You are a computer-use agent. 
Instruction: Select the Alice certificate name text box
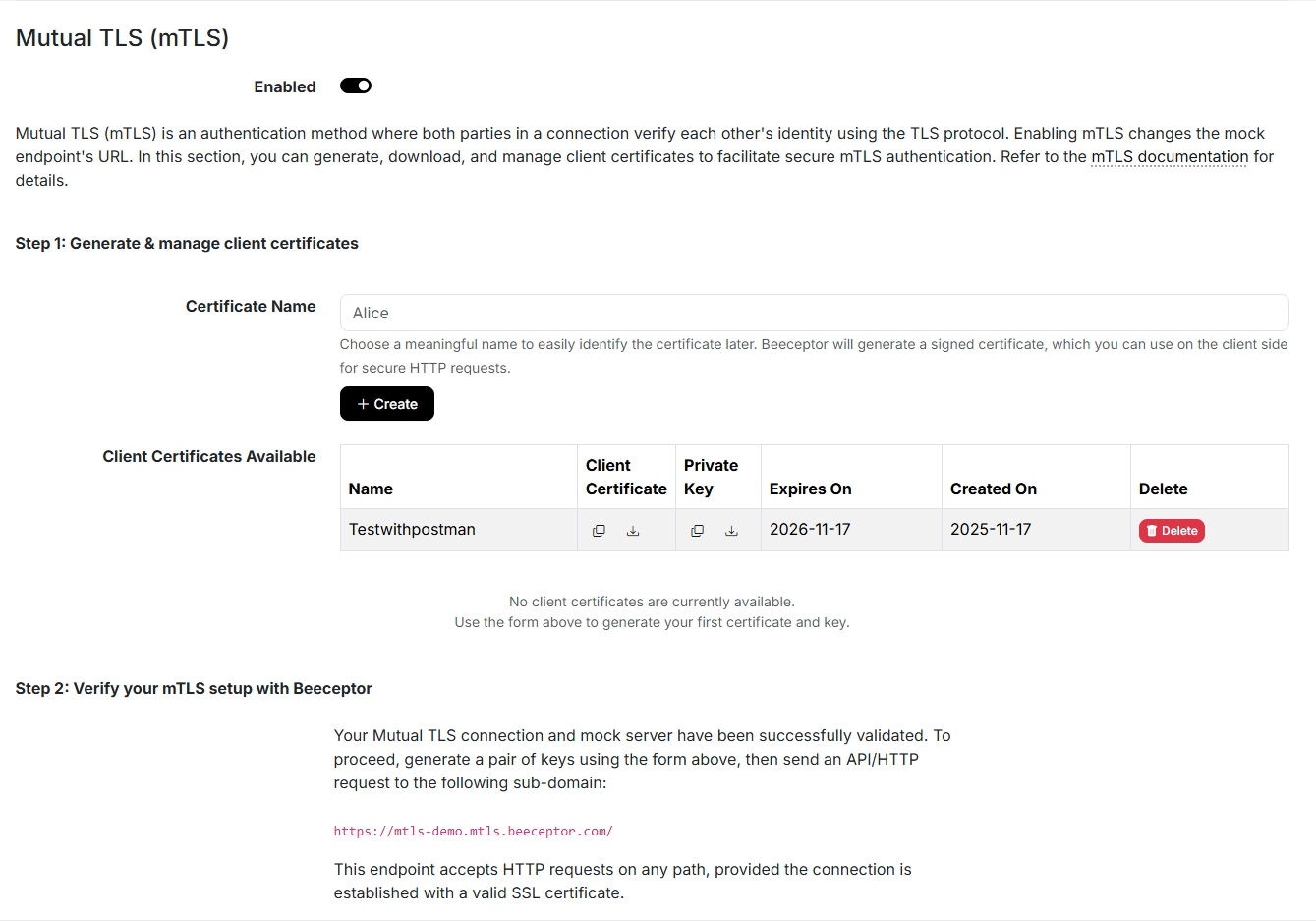(813, 313)
